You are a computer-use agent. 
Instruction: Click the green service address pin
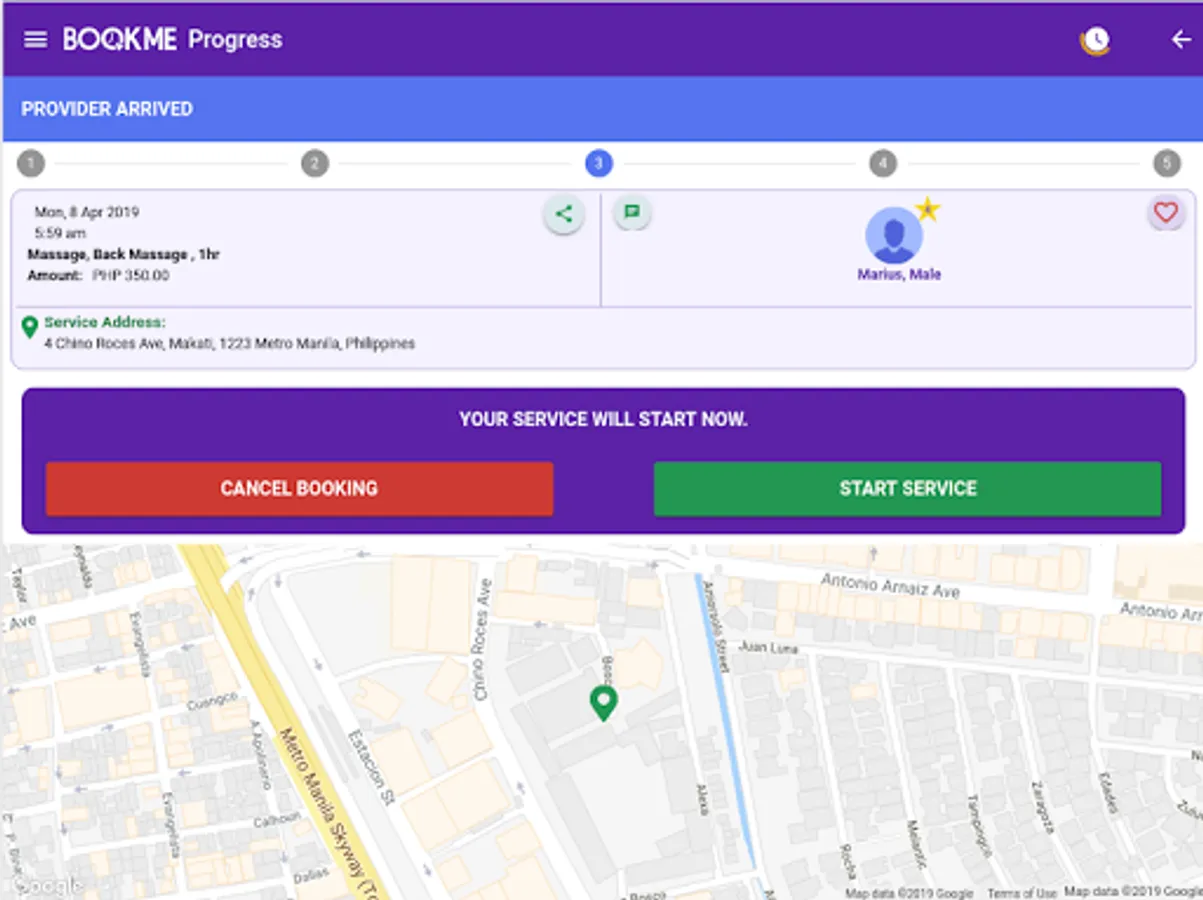click(29, 327)
